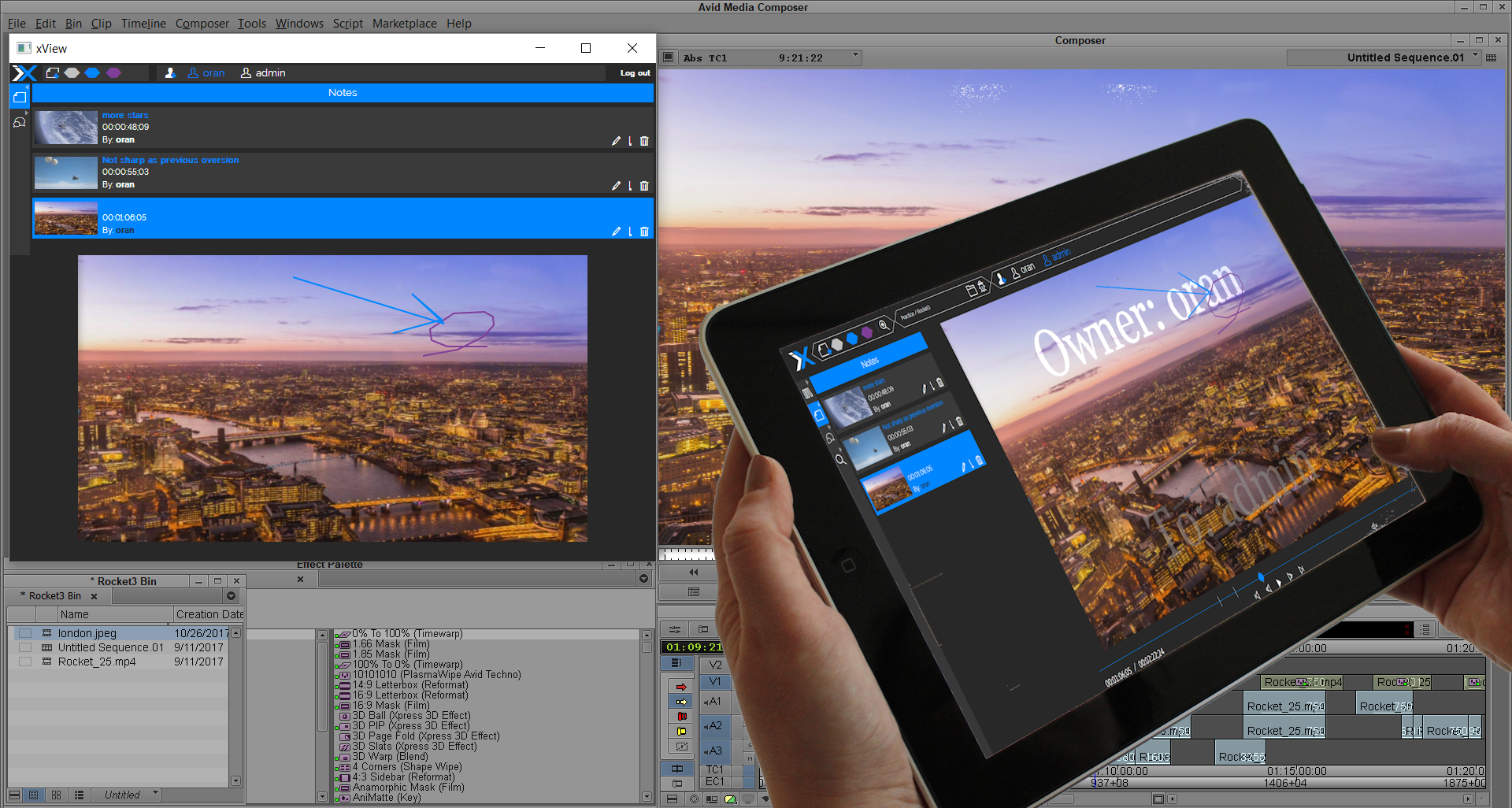Open the File menu
Image resolution: width=1512 pixels, height=808 pixels.
pos(17,24)
